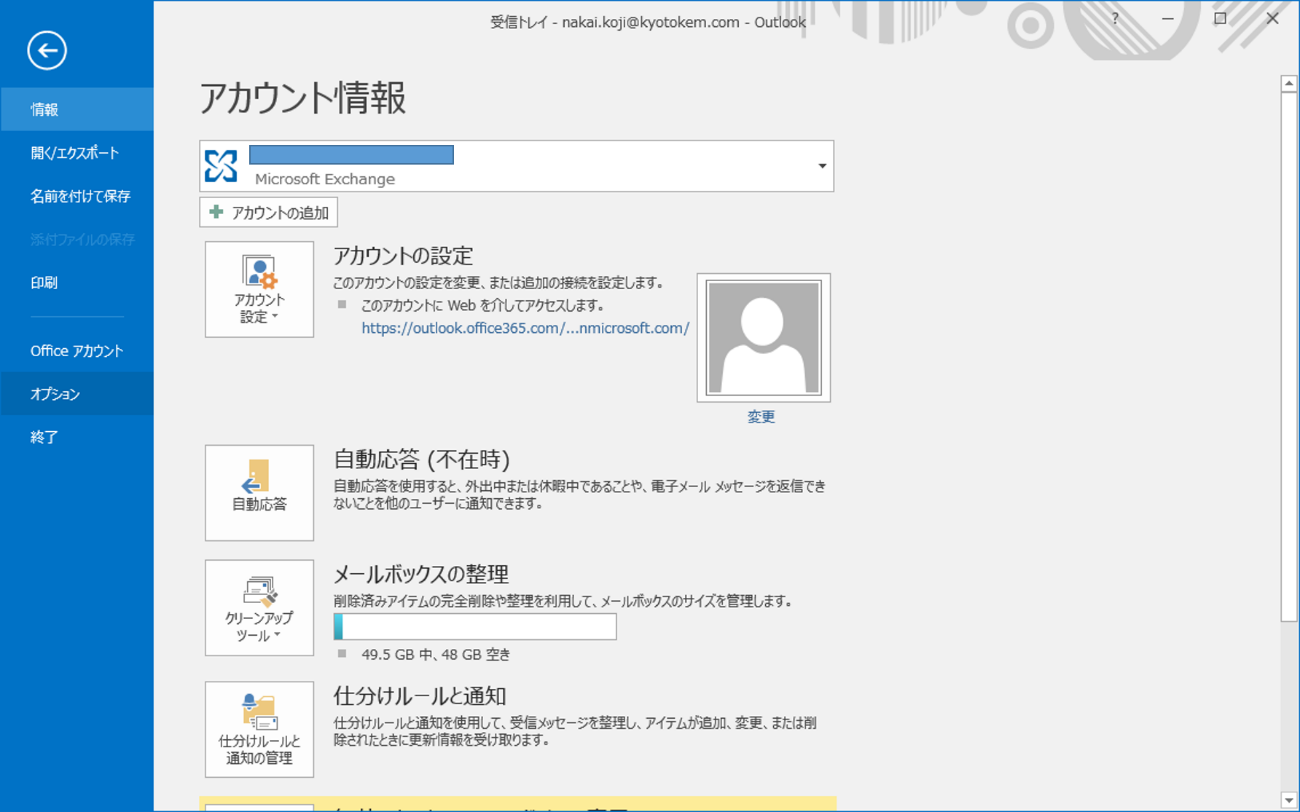Open the outlook.office365.com web access link
The image size is (1300, 812).
point(525,328)
